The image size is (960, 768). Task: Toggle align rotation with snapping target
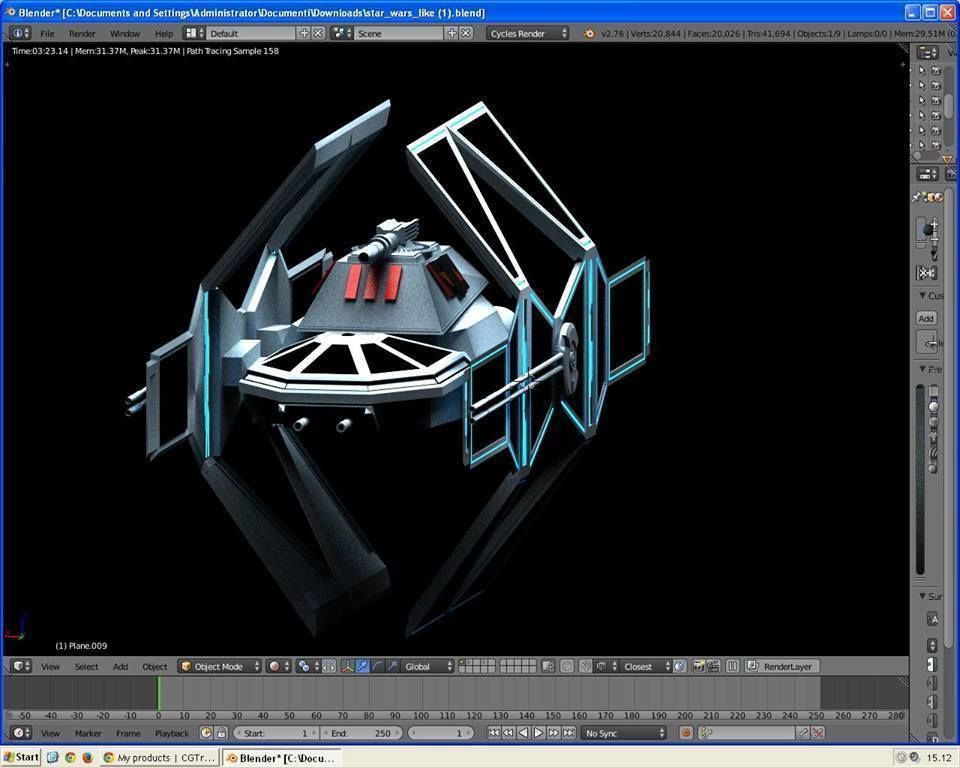680,666
